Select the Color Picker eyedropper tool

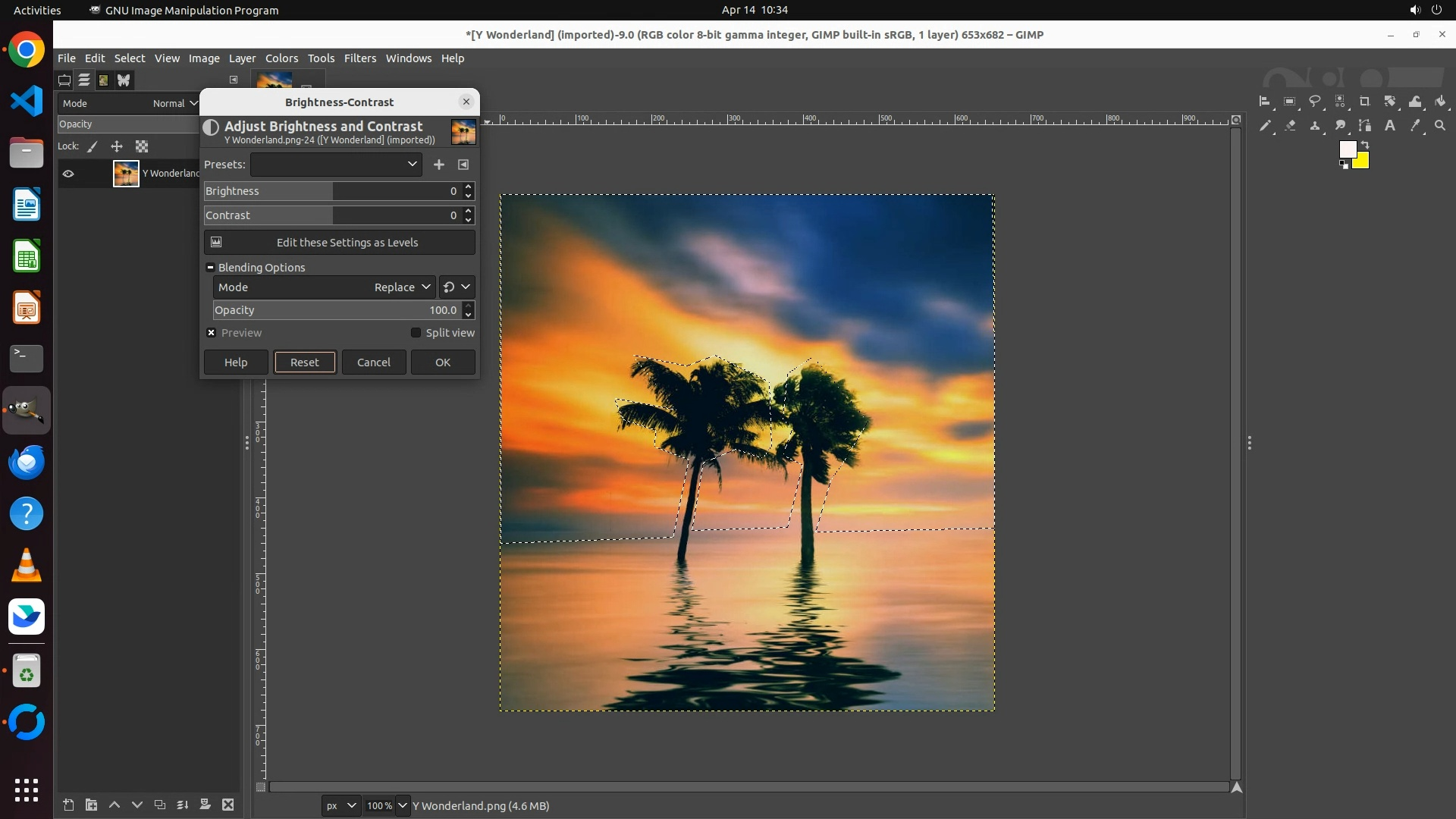[1415, 126]
